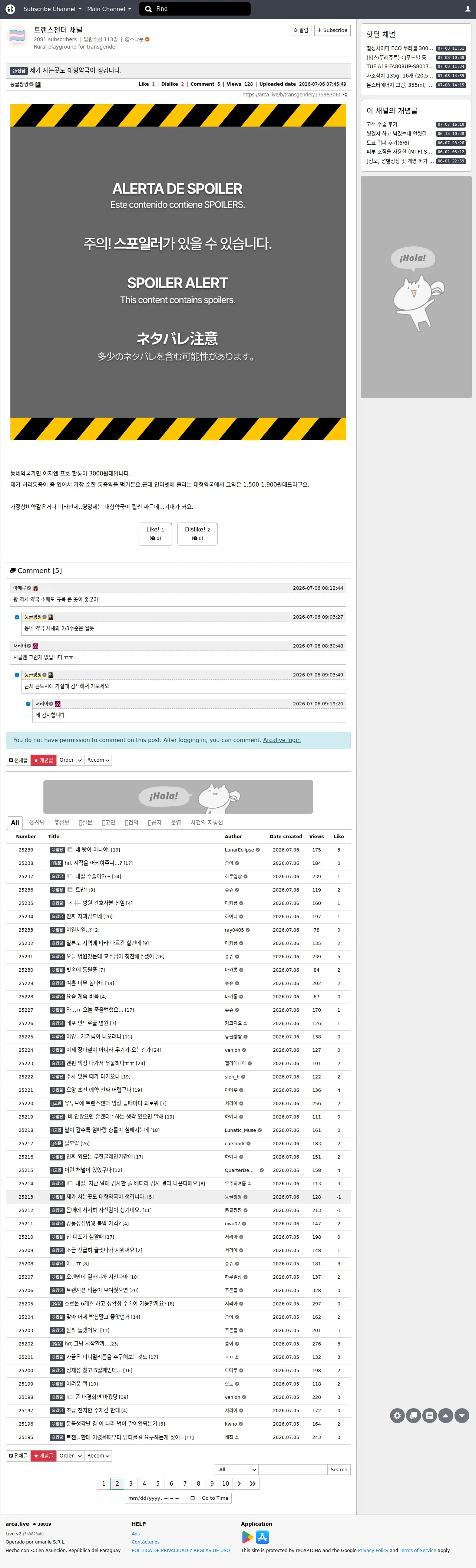Viewport: 476px width, 1568px height.
Task: Open sidebar item '고적 수술 후기'
Action: 381,124
